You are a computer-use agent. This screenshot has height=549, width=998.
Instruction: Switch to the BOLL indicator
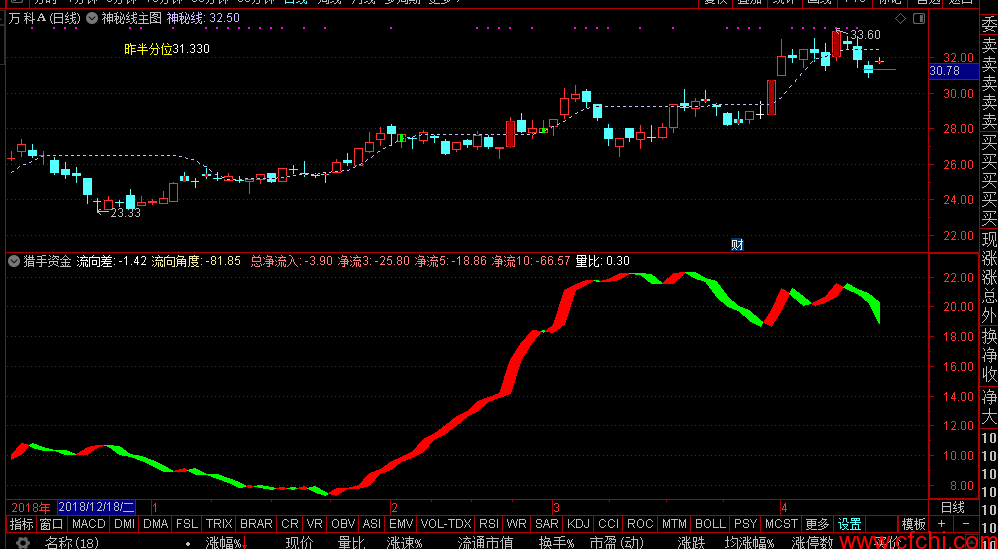pyautogui.click(x=710, y=524)
